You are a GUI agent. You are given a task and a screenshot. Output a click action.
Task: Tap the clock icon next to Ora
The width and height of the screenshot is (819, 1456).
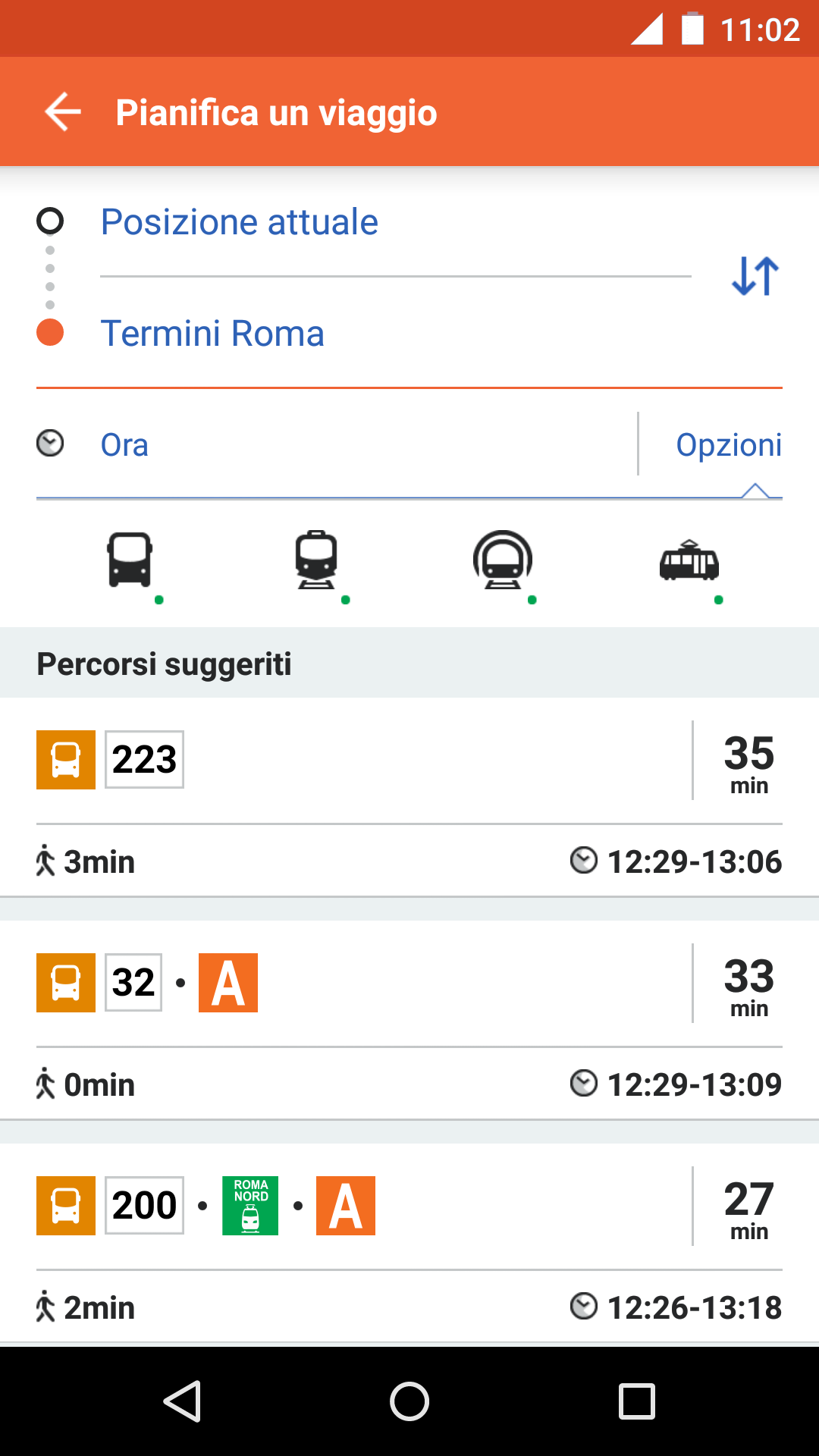point(51,444)
